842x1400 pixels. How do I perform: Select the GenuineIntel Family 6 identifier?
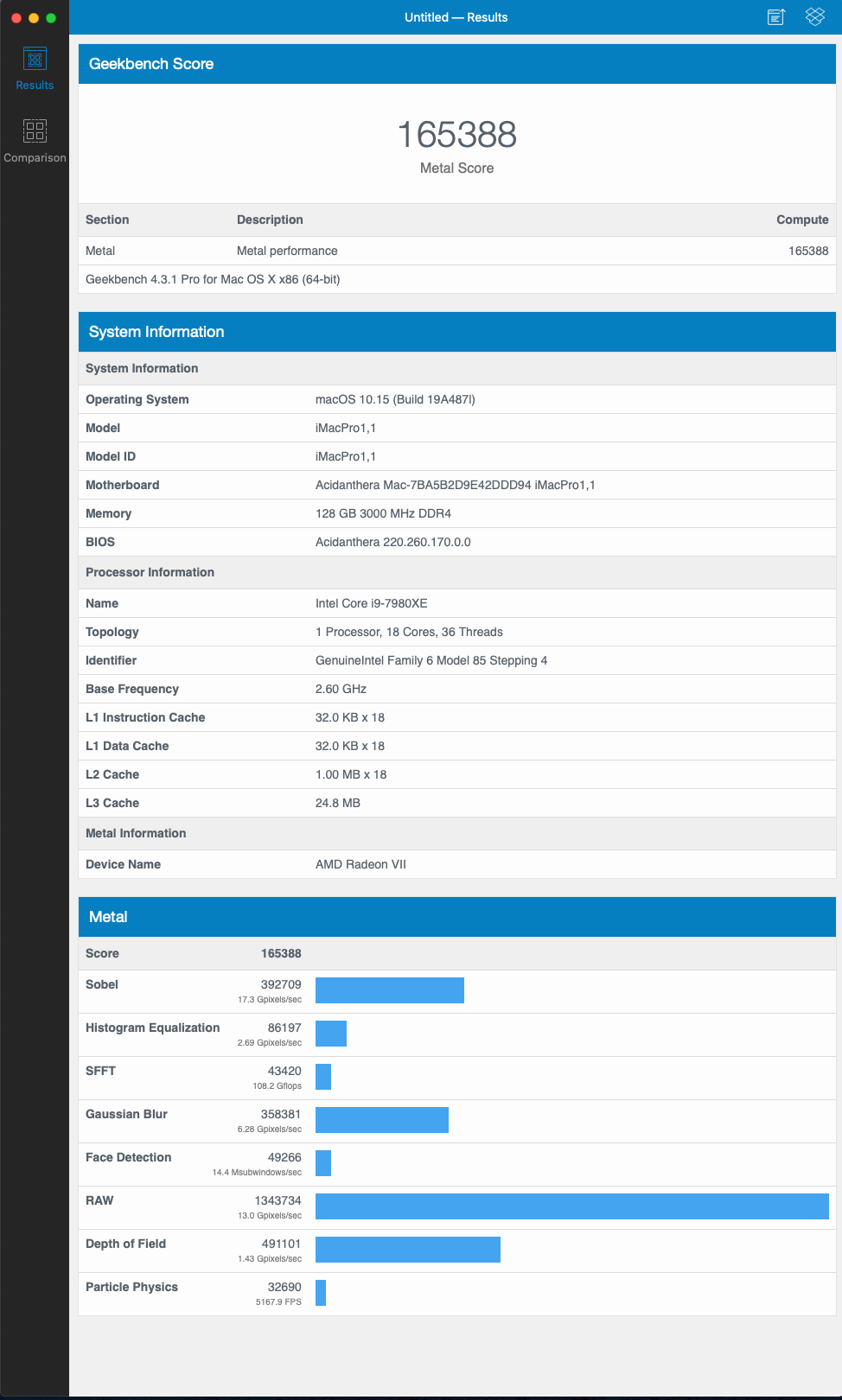click(x=431, y=660)
